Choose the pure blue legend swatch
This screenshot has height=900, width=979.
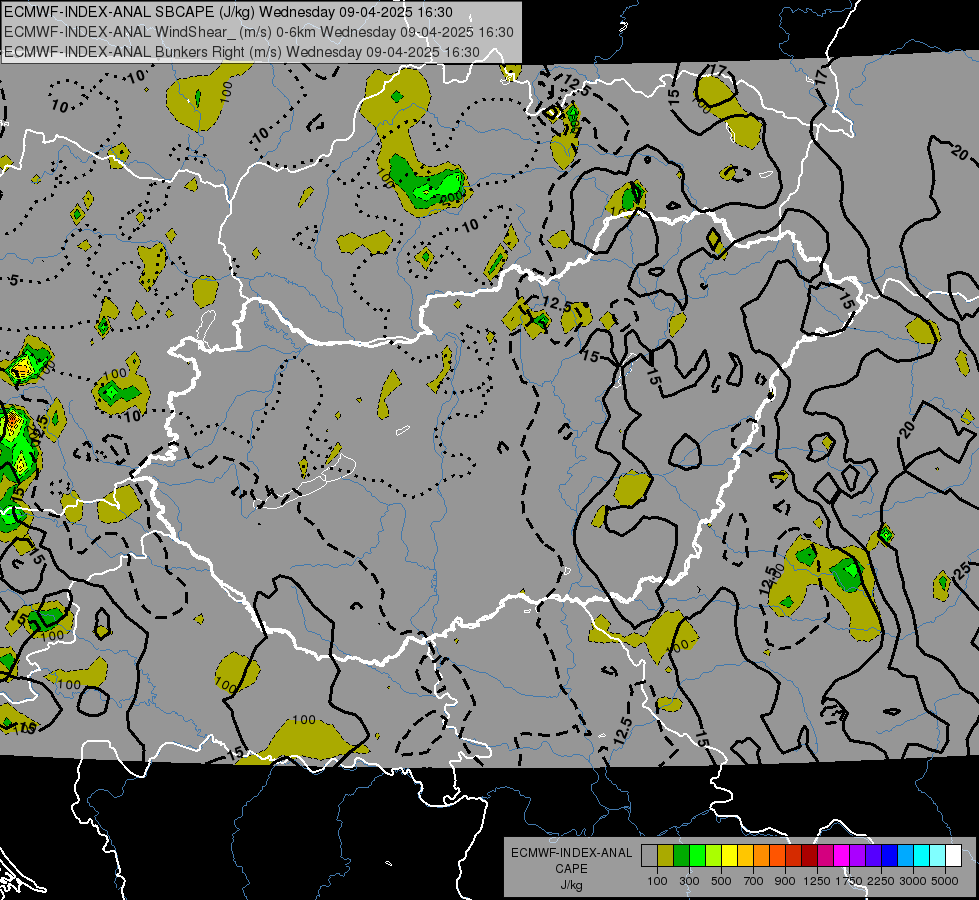[x=890, y=856]
